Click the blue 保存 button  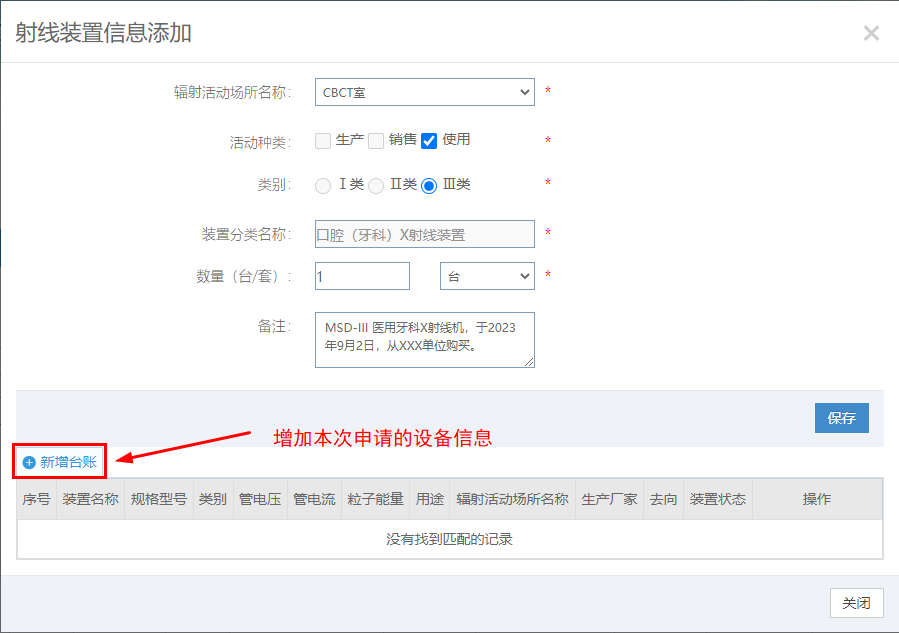point(842,418)
